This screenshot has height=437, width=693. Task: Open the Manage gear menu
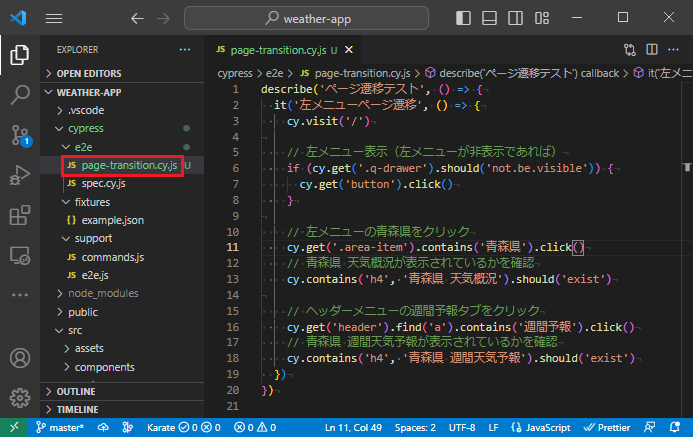20,398
